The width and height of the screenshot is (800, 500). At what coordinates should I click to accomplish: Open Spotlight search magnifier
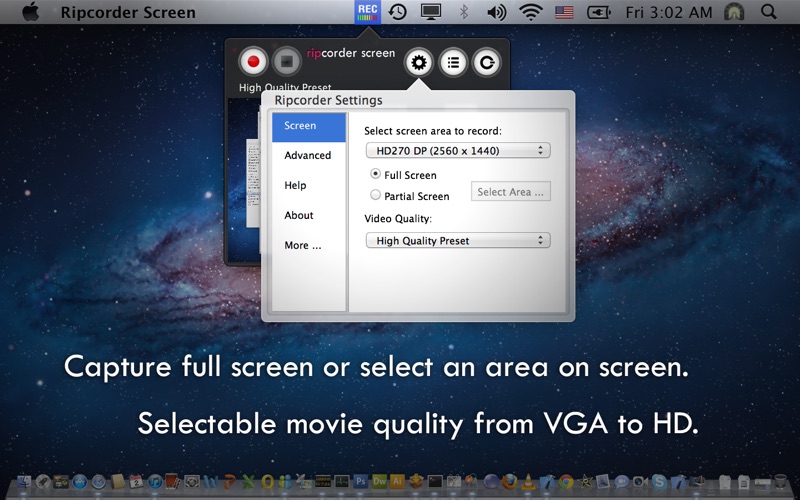pyautogui.click(x=768, y=12)
